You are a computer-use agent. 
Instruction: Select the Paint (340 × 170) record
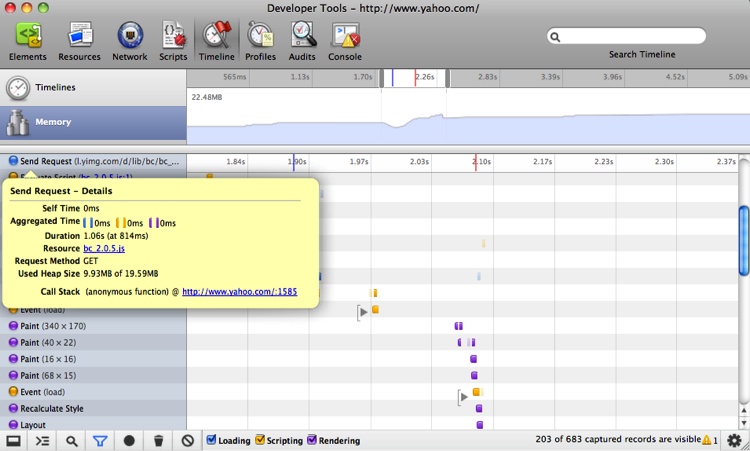click(93, 326)
